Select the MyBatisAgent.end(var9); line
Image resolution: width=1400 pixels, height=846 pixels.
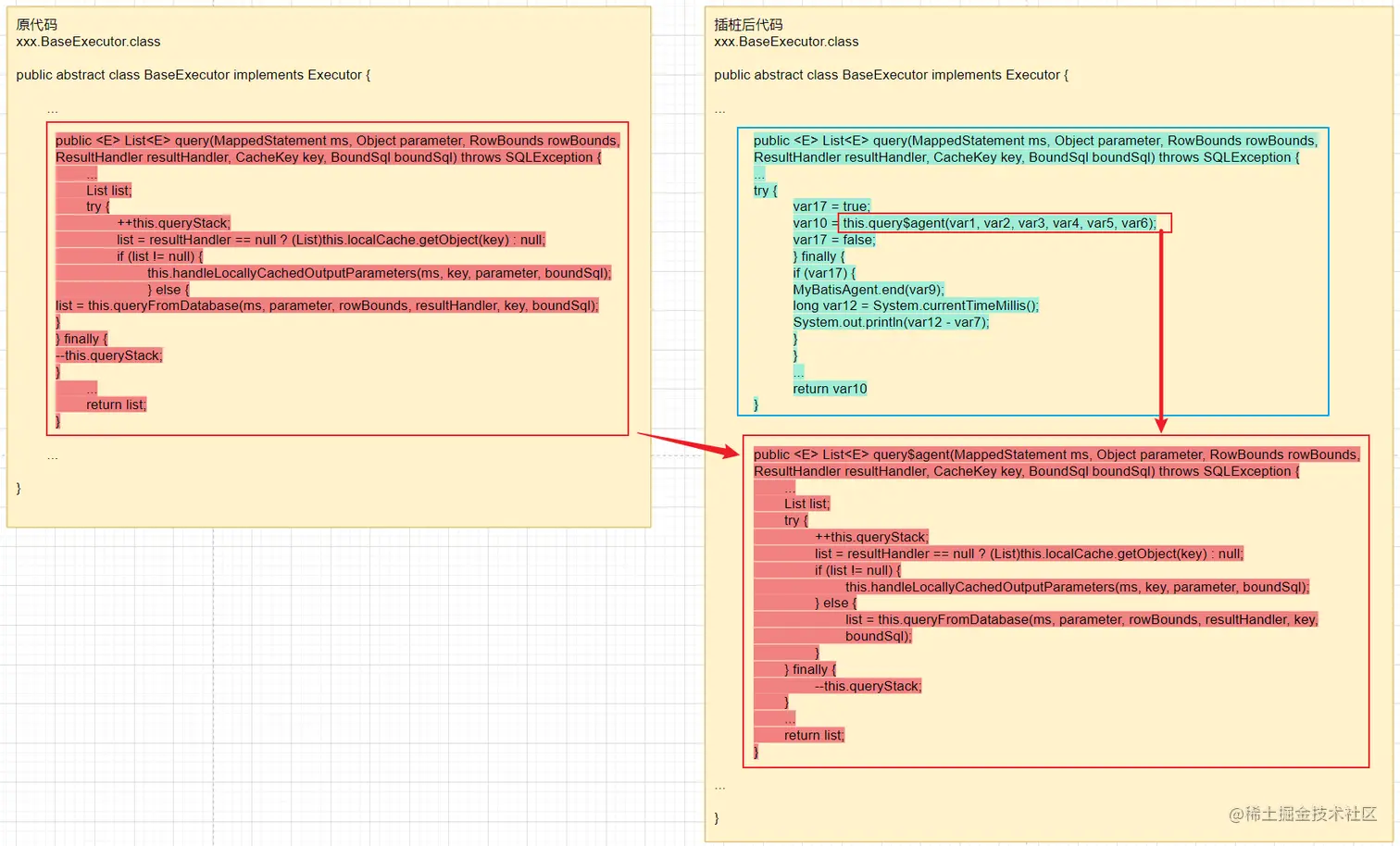pyautogui.click(x=869, y=290)
